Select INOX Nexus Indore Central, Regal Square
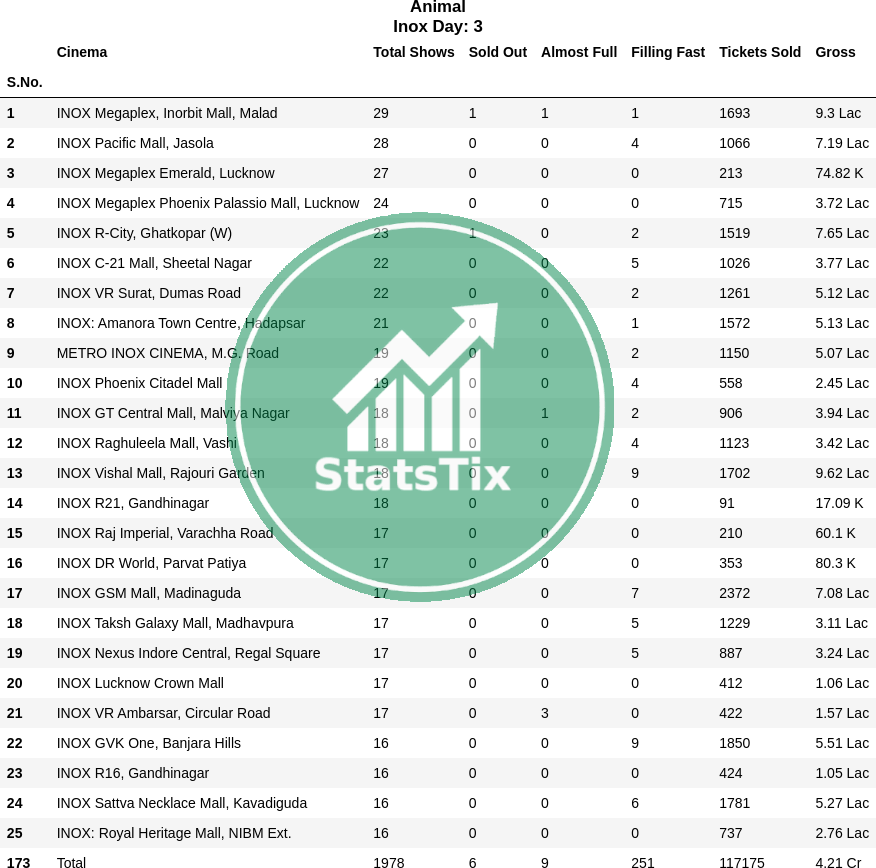This screenshot has height=868, width=876. [188, 654]
